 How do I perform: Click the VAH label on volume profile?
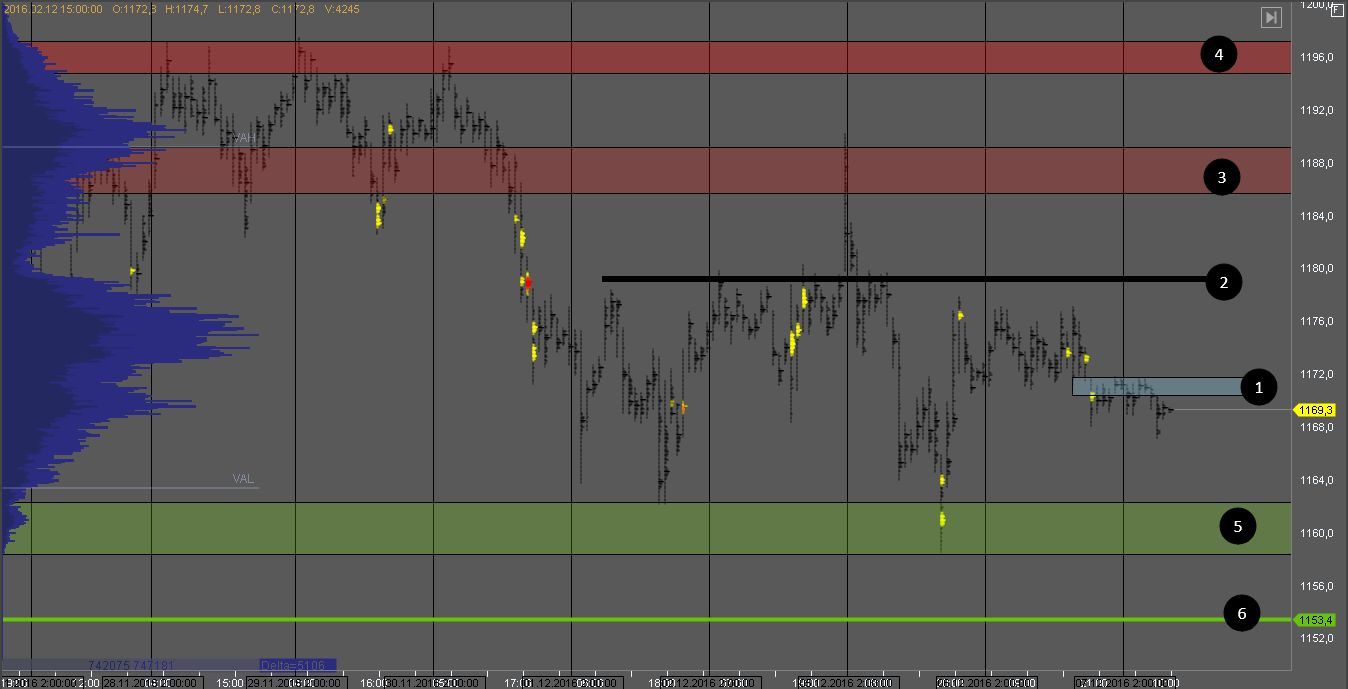tap(243, 138)
